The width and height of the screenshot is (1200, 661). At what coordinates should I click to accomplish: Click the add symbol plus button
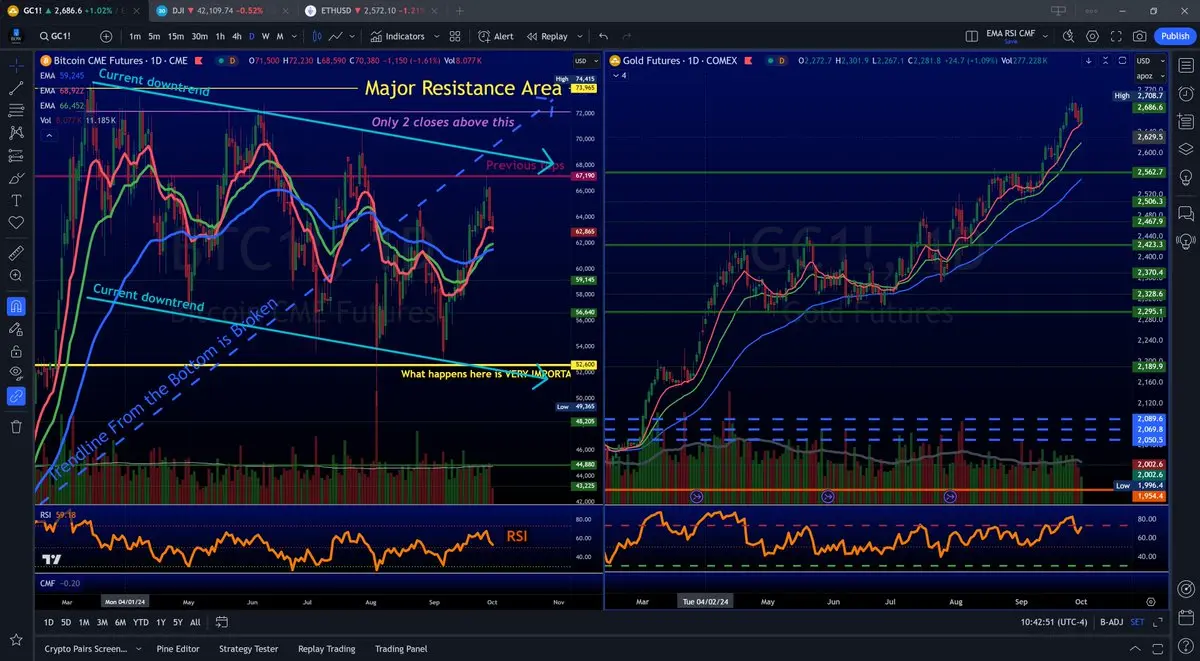pos(106,36)
